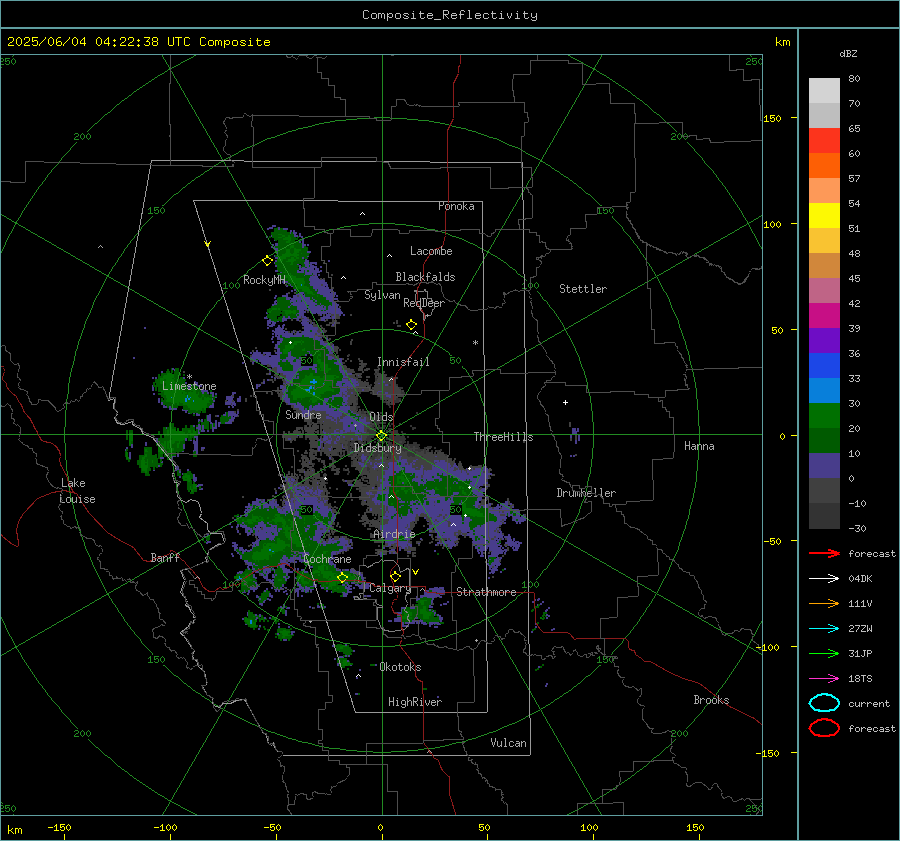The height and width of the screenshot is (841, 900).
Task: Click the Blackfalds label
Action: point(425,277)
